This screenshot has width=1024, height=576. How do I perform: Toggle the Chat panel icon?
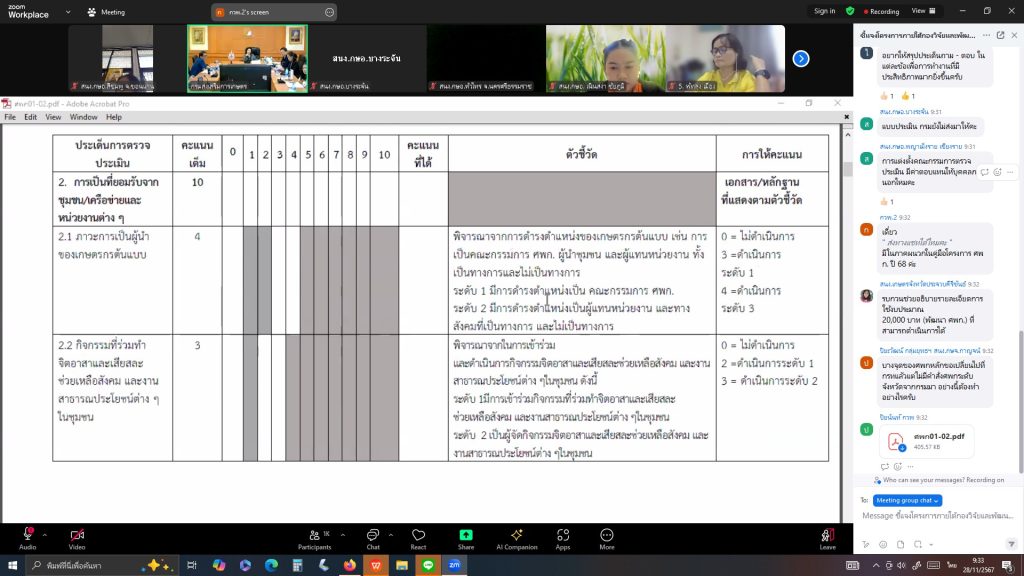tap(372, 535)
